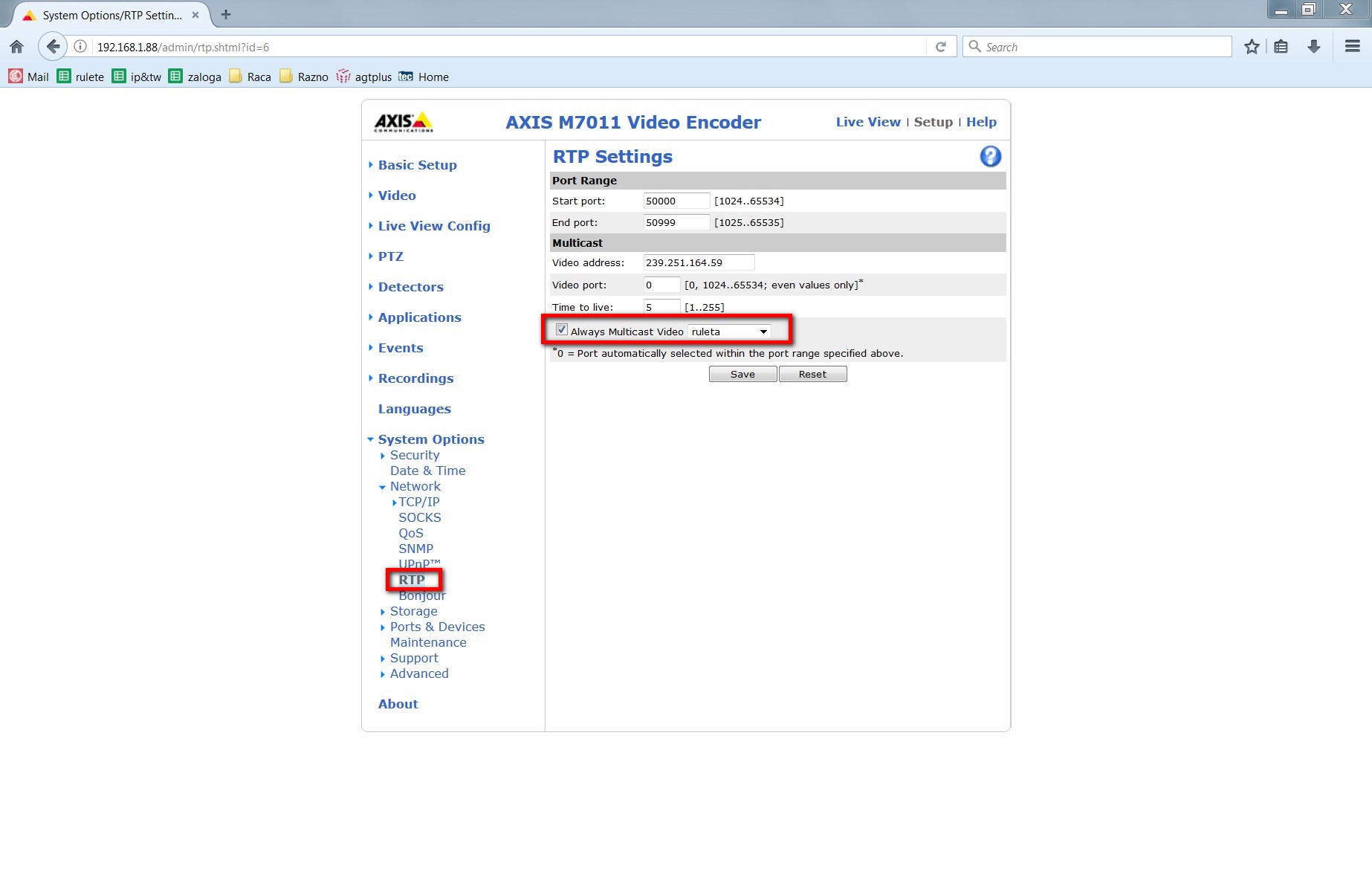
Task: Click the AXIS Communications logo
Action: pos(403,122)
